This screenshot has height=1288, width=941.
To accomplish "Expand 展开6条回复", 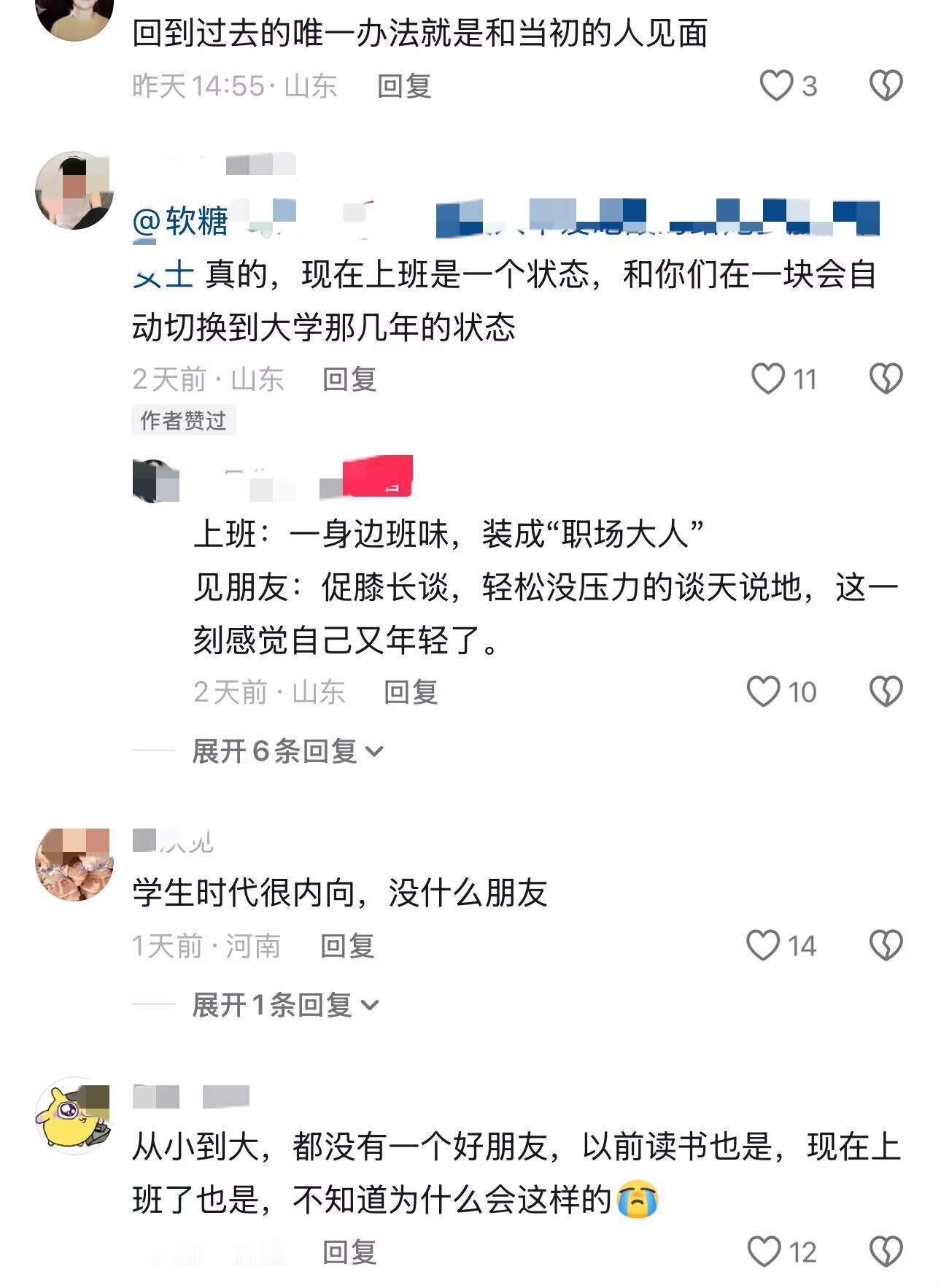I will pyautogui.click(x=287, y=750).
